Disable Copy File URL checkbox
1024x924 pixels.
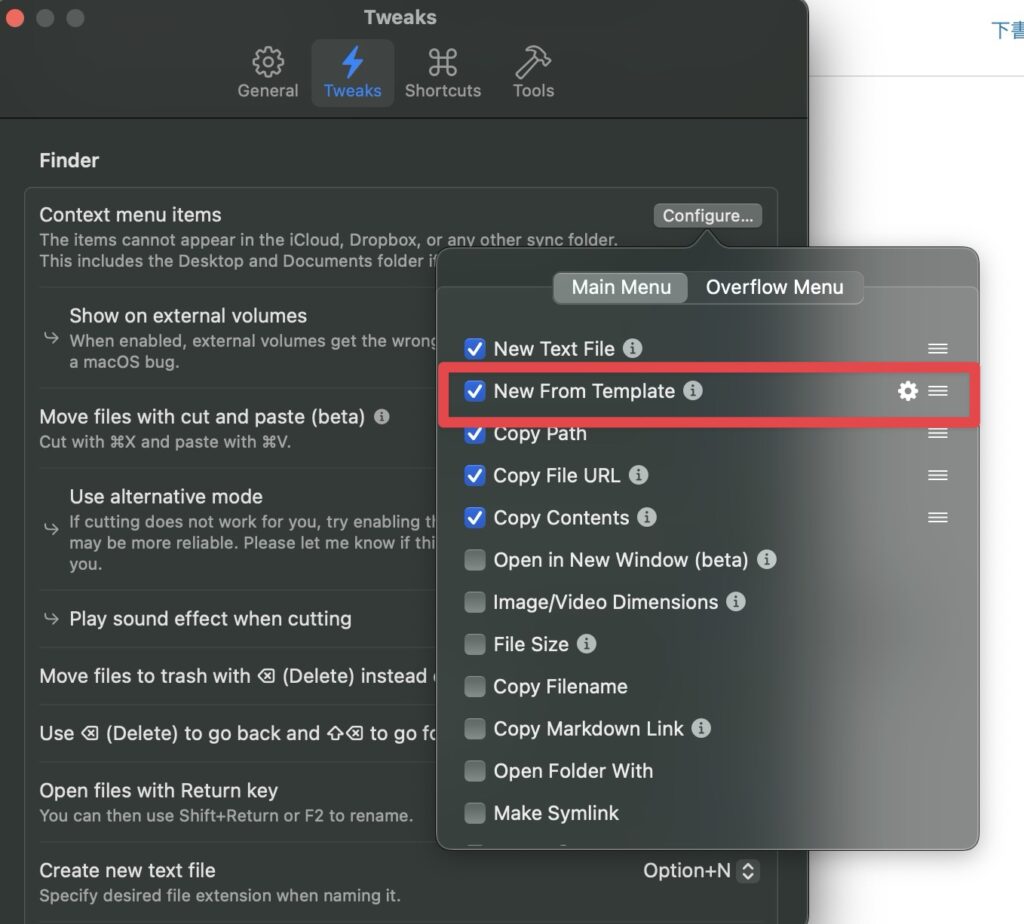(475, 475)
